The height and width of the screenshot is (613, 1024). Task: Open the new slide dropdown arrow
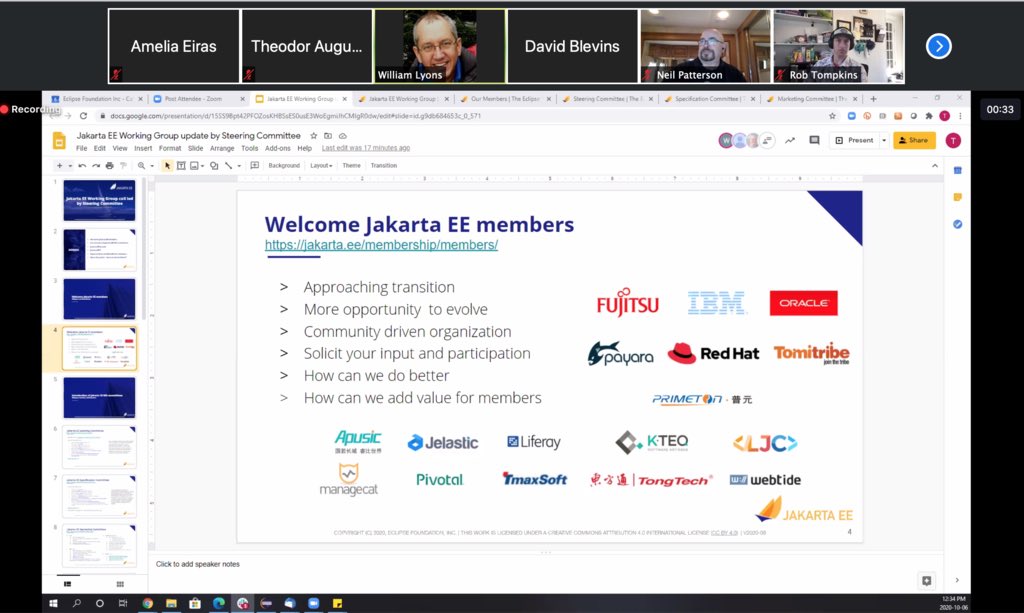(x=70, y=166)
